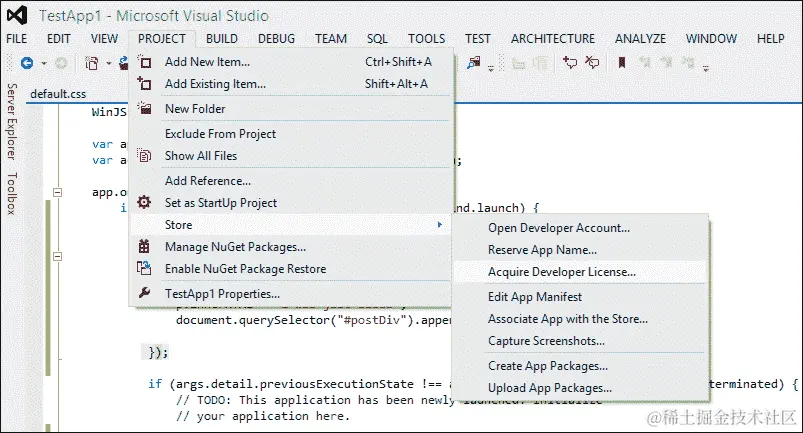Open the VIEW menu
This screenshot has width=803, height=433.
click(104, 39)
